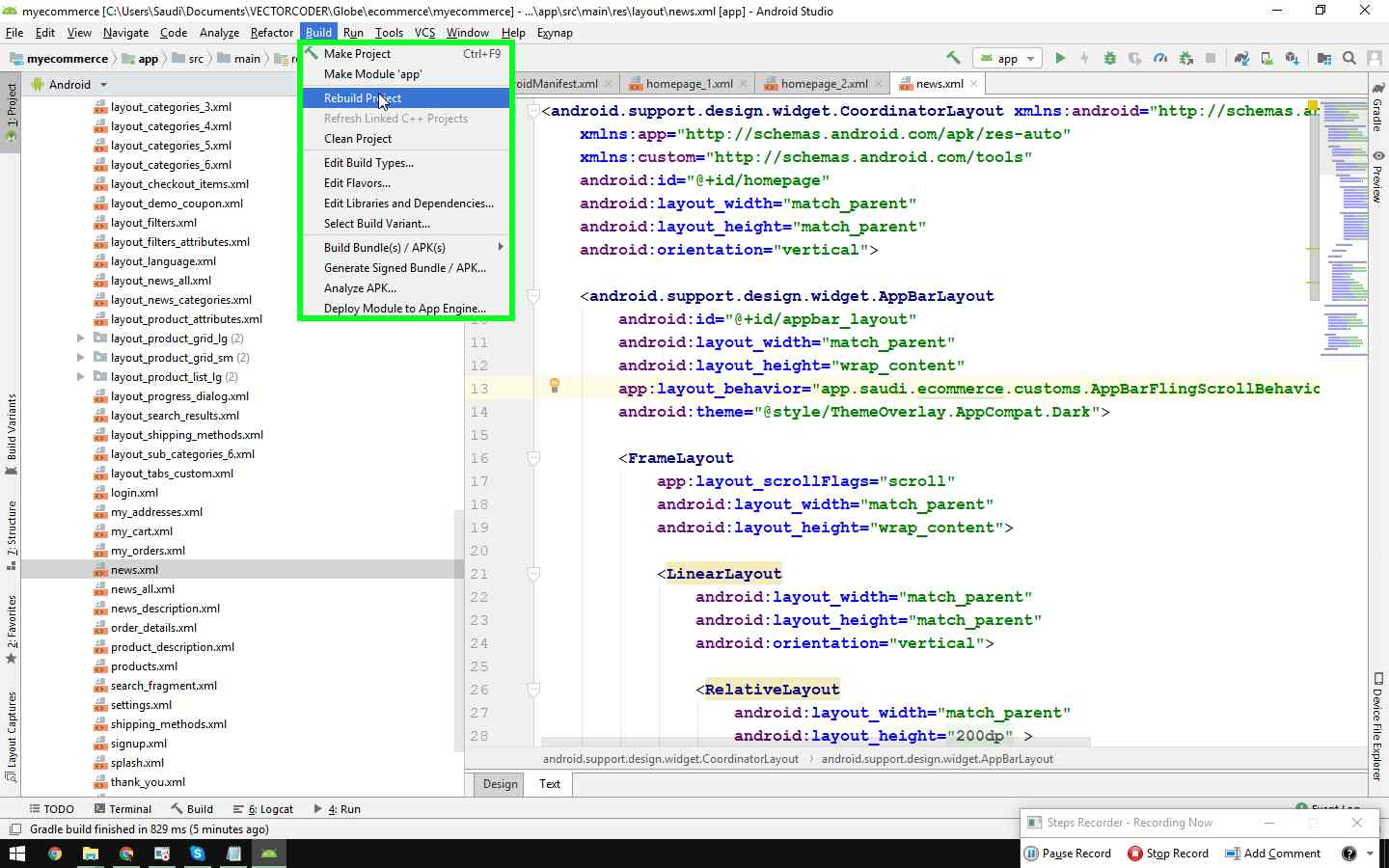Collapse the CoordinatorLayout tag fold marker
The width and height of the screenshot is (1389, 868).
click(533, 111)
